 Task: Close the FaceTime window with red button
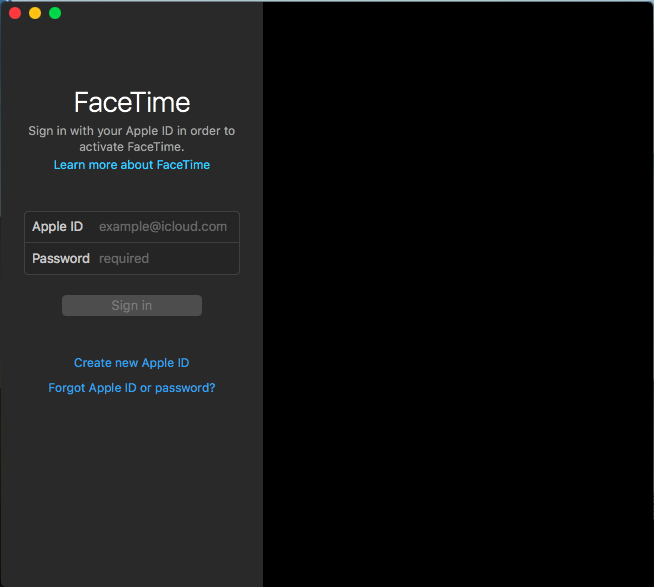[15, 13]
